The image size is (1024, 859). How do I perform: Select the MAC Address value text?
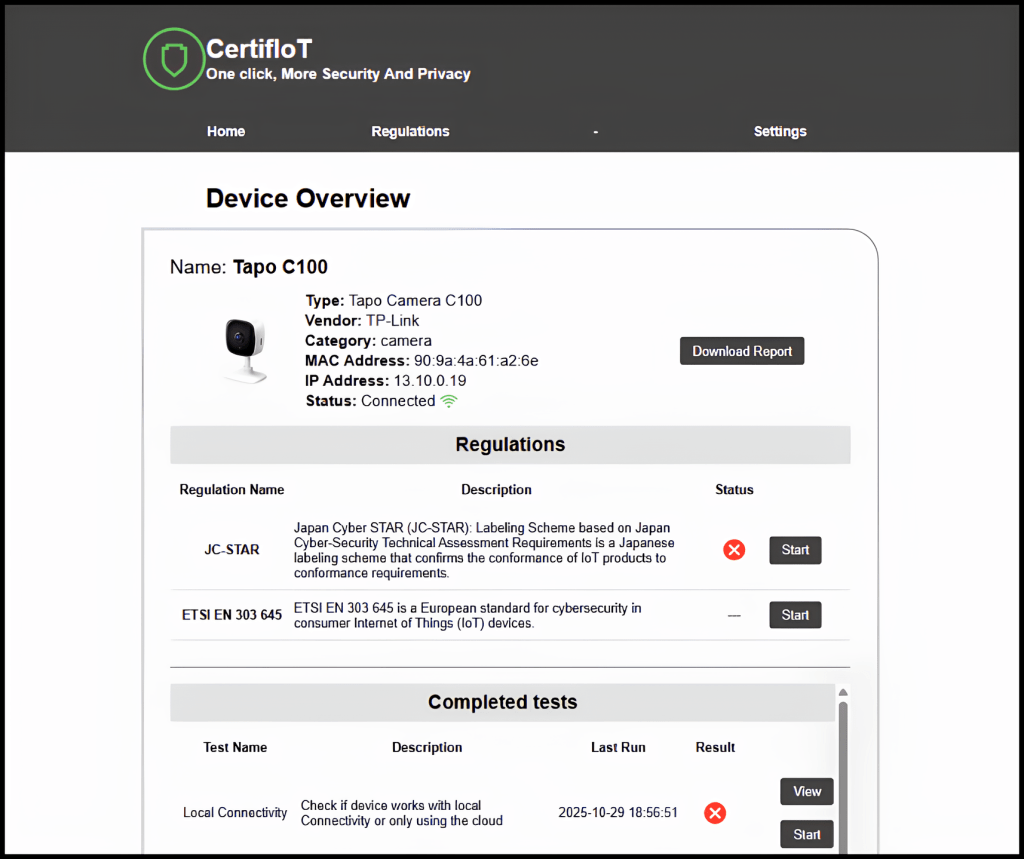(x=476, y=361)
